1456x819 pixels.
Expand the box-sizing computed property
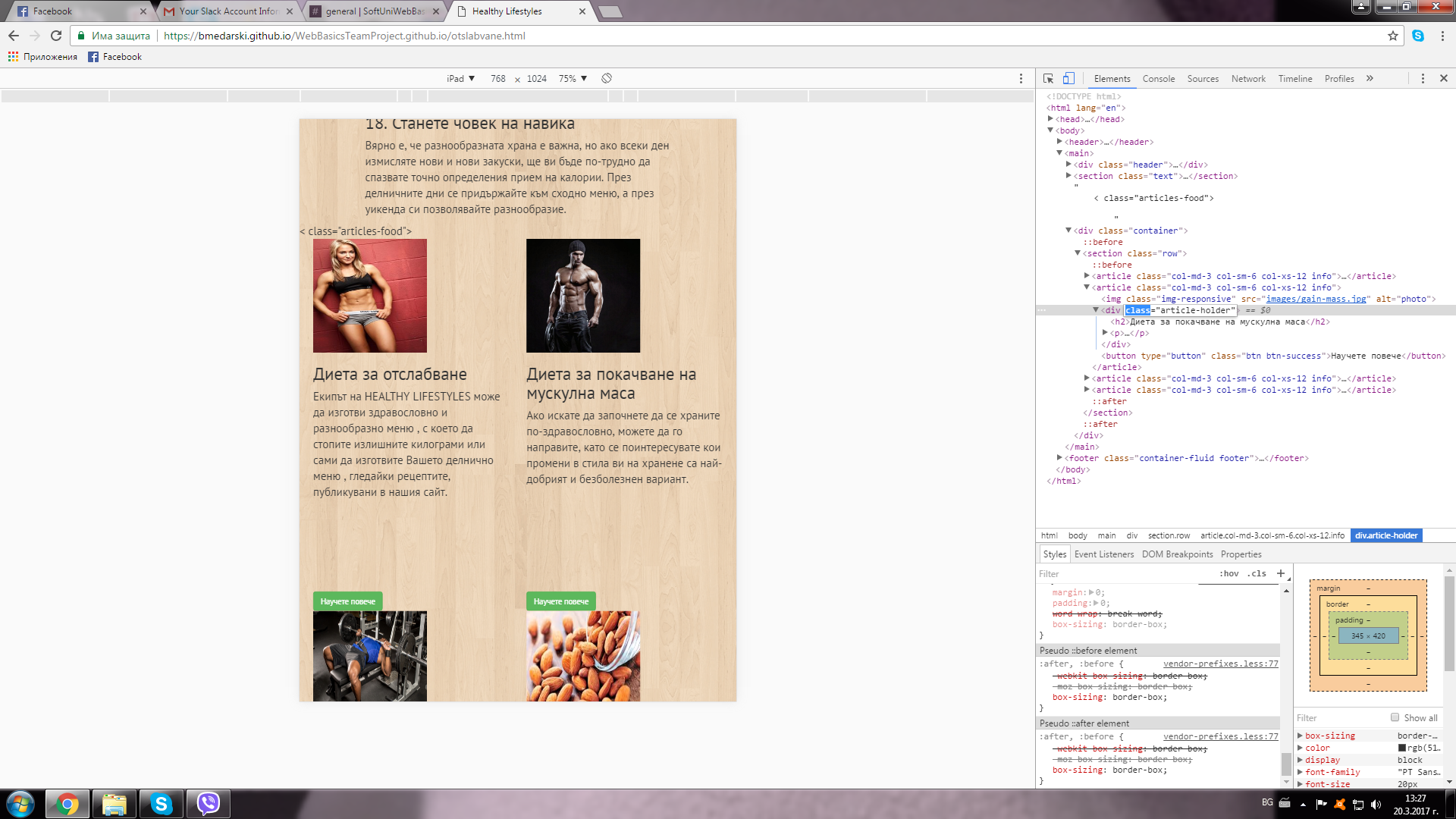(x=1300, y=736)
